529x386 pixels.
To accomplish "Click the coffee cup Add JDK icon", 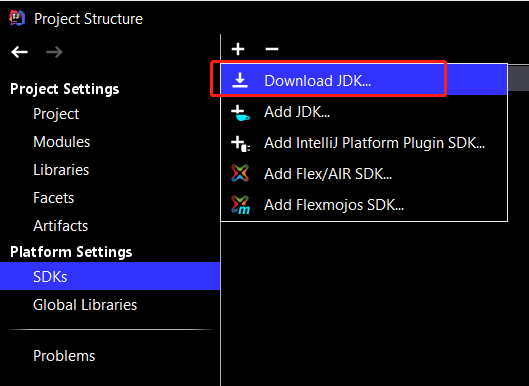I will 240,113.
